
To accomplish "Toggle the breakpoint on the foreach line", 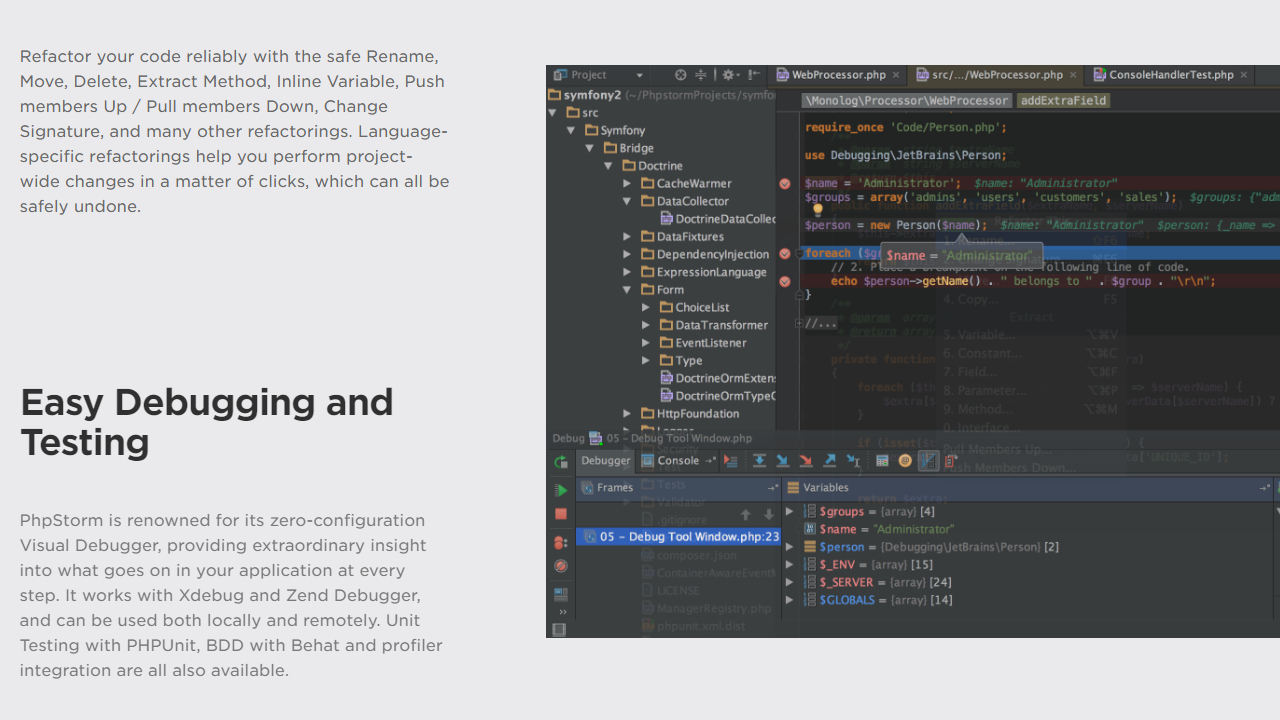I will [785, 254].
